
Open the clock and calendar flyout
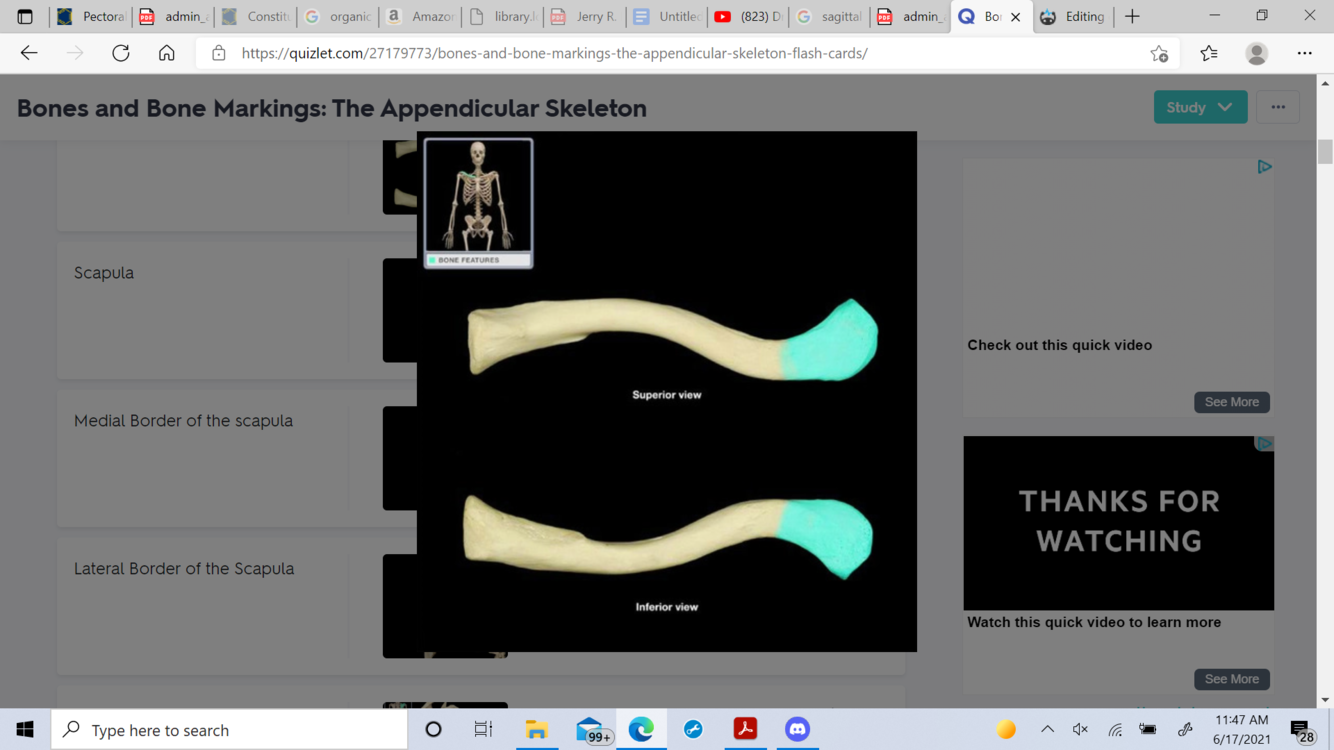(1241, 730)
